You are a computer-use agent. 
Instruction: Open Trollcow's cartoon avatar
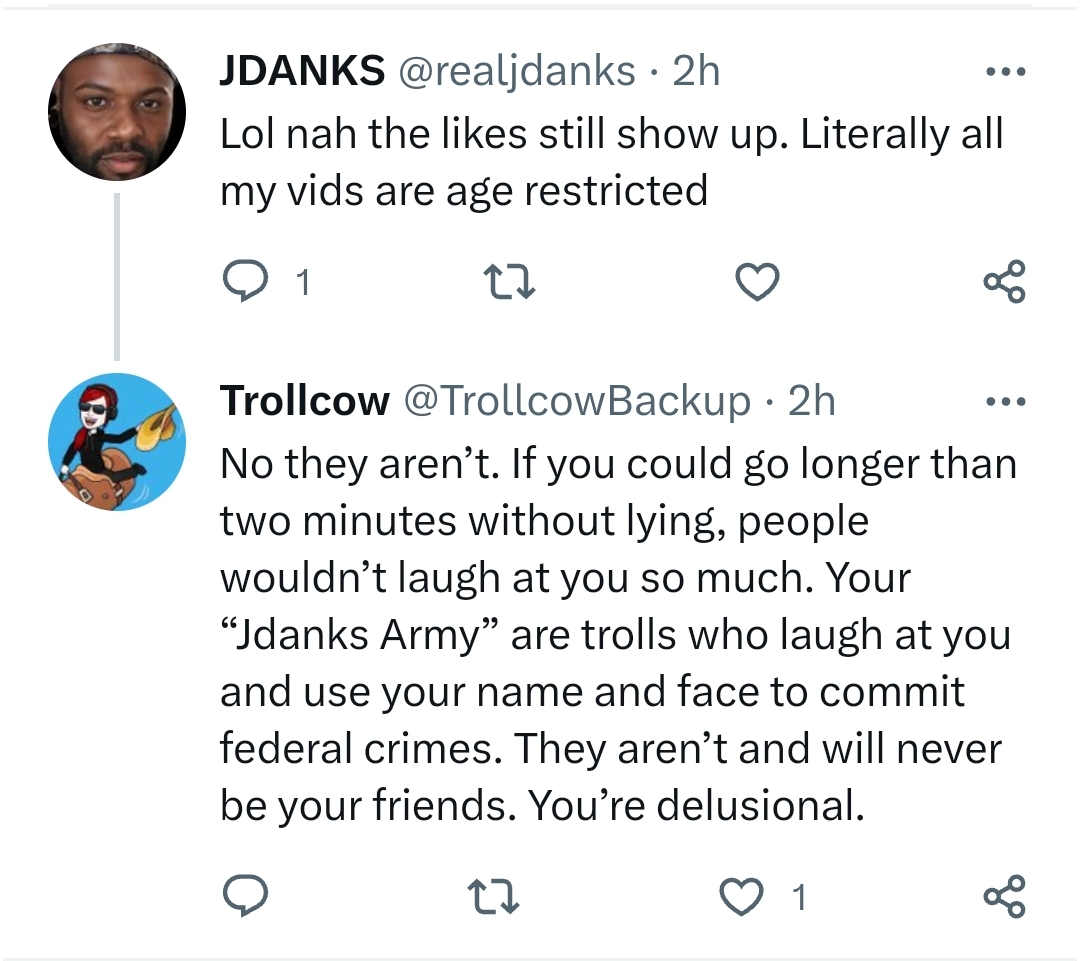(x=117, y=442)
